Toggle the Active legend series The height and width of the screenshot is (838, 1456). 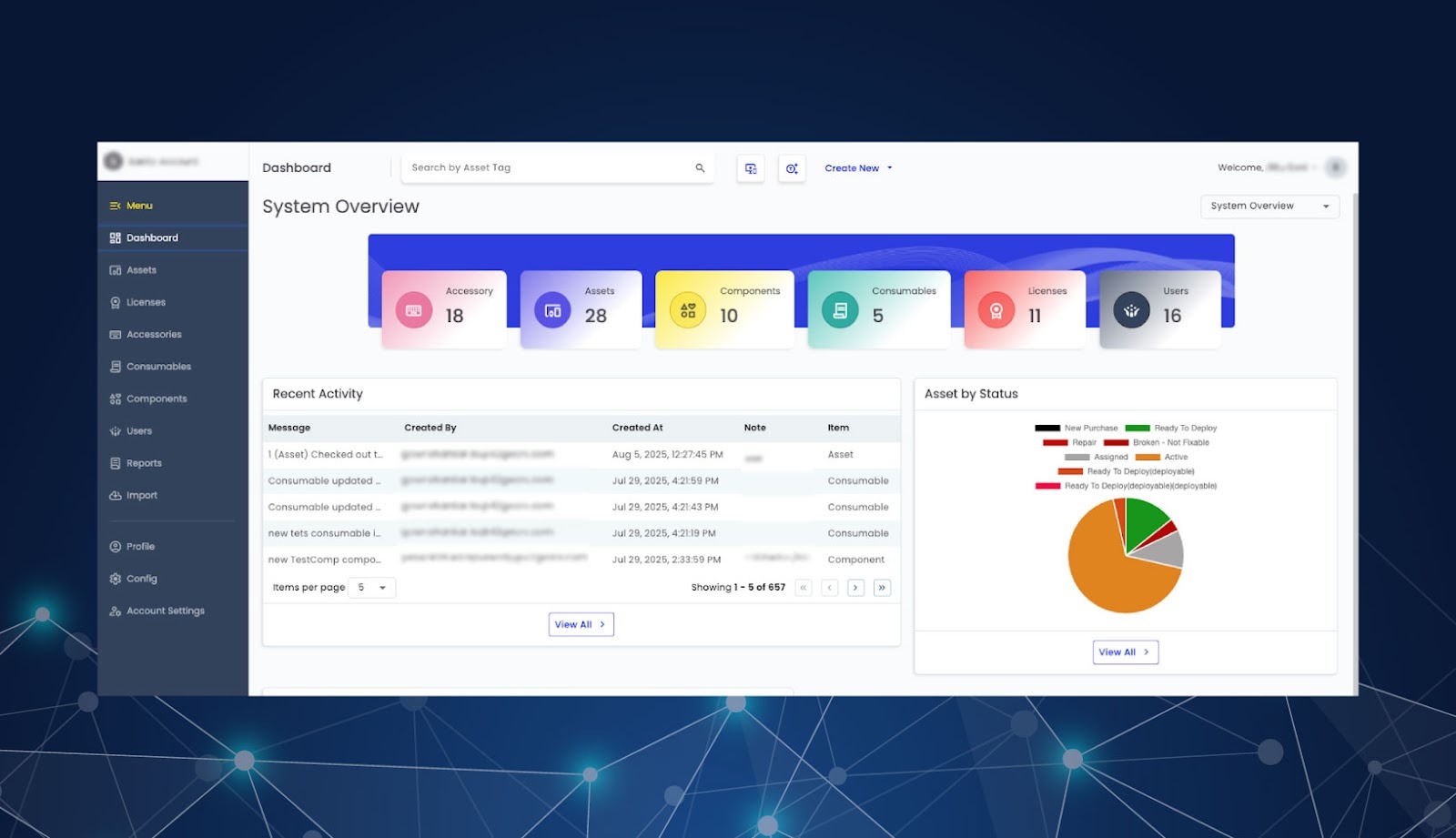[x=1161, y=457]
